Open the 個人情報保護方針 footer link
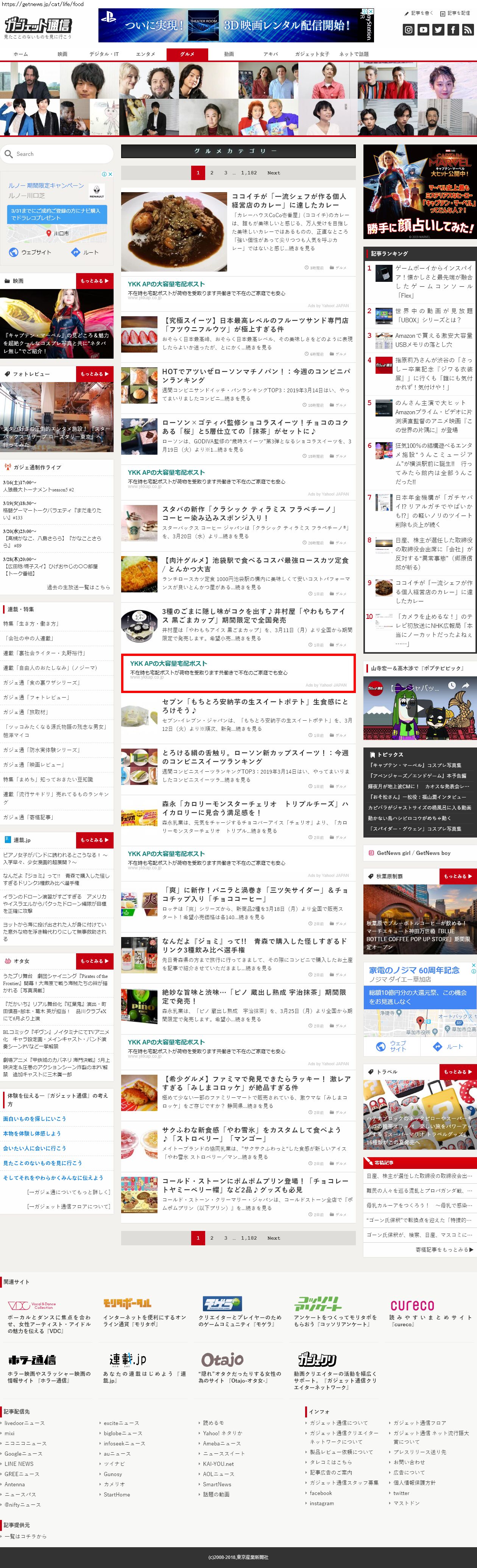This screenshot has height=1568, width=477. click(x=415, y=1483)
